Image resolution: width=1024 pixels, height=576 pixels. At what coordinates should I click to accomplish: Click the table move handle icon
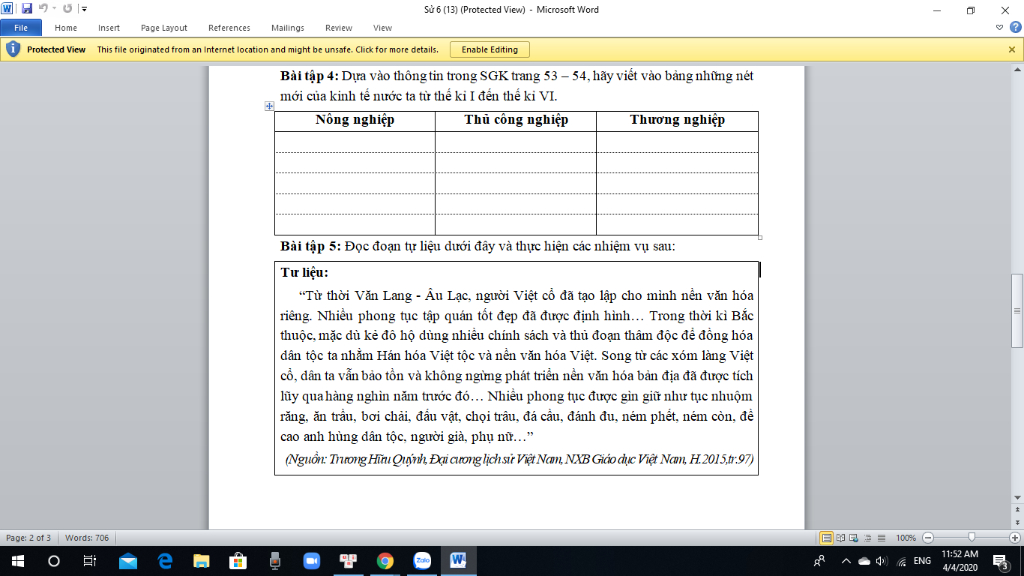point(269,106)
